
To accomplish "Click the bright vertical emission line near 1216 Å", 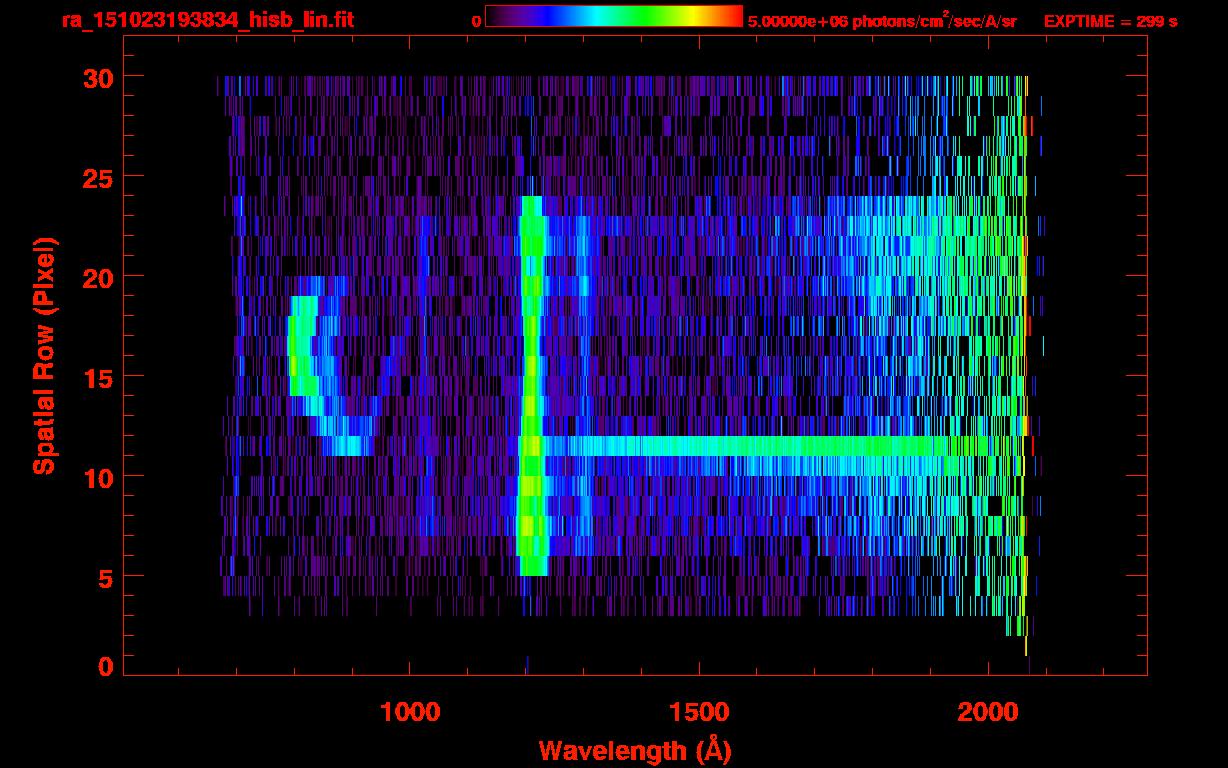I will point(532,385).
